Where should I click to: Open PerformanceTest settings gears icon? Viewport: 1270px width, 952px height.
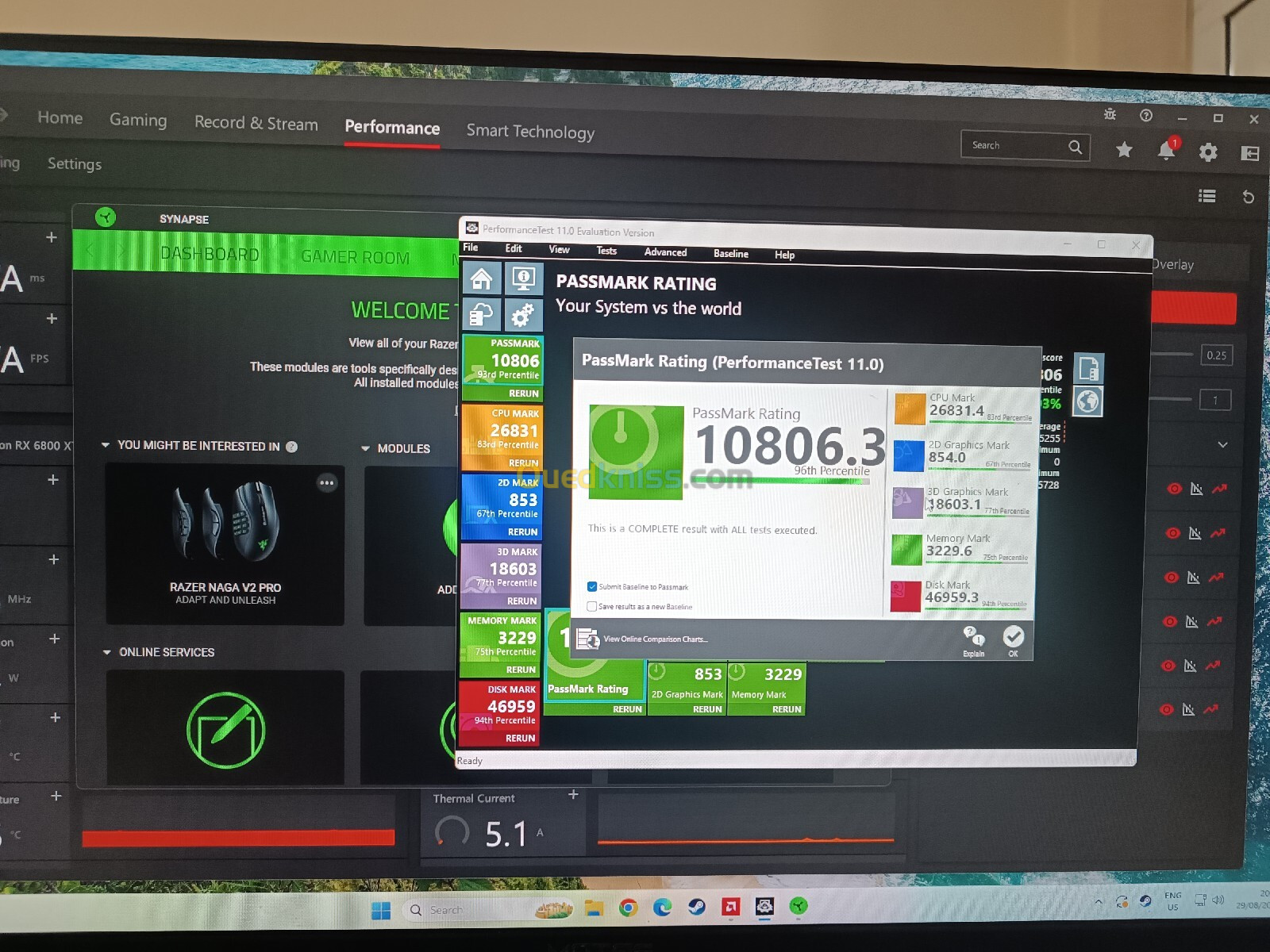[x=523, y=316]
